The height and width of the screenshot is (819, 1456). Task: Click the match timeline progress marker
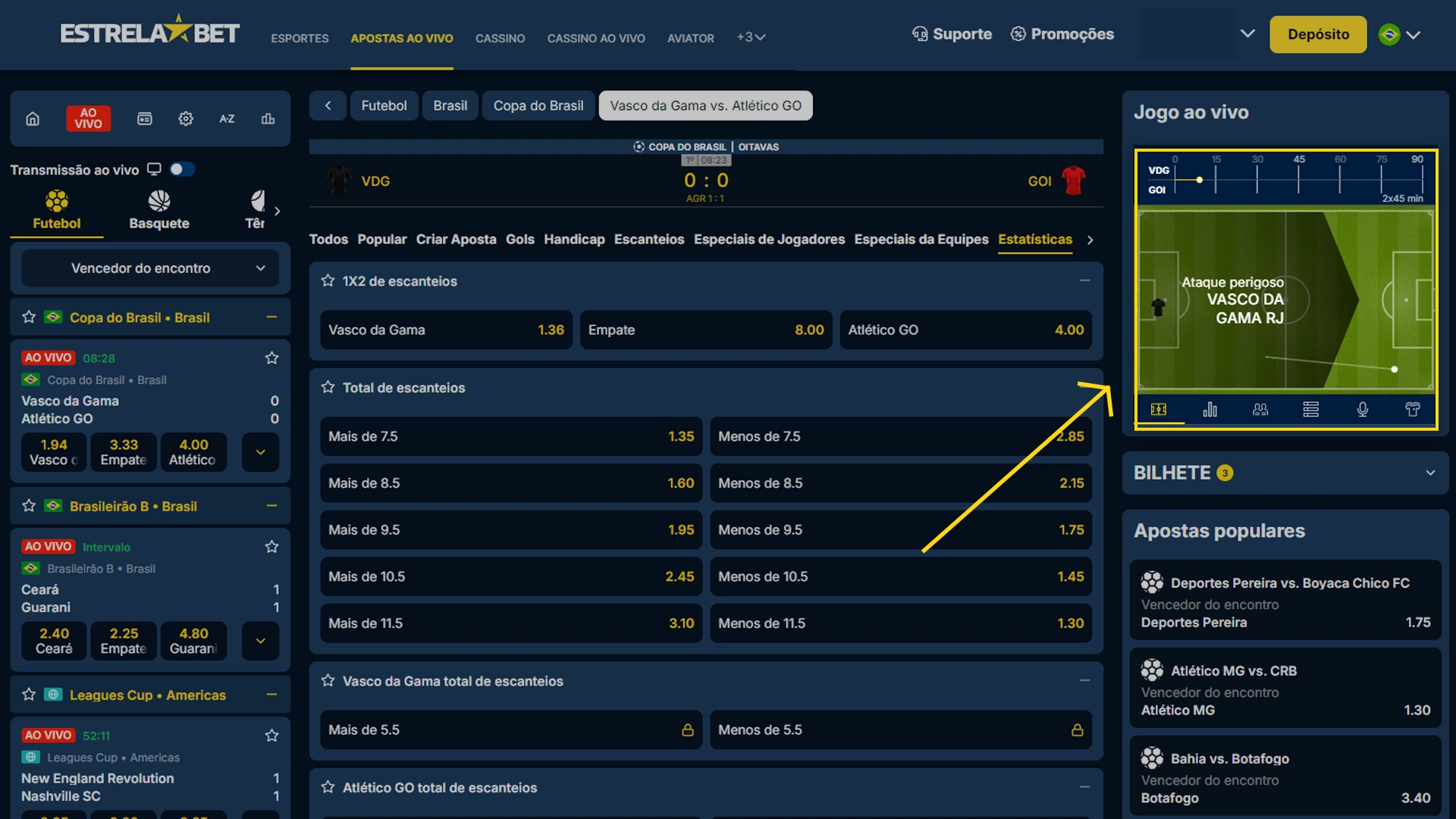tap(1199, 180)
